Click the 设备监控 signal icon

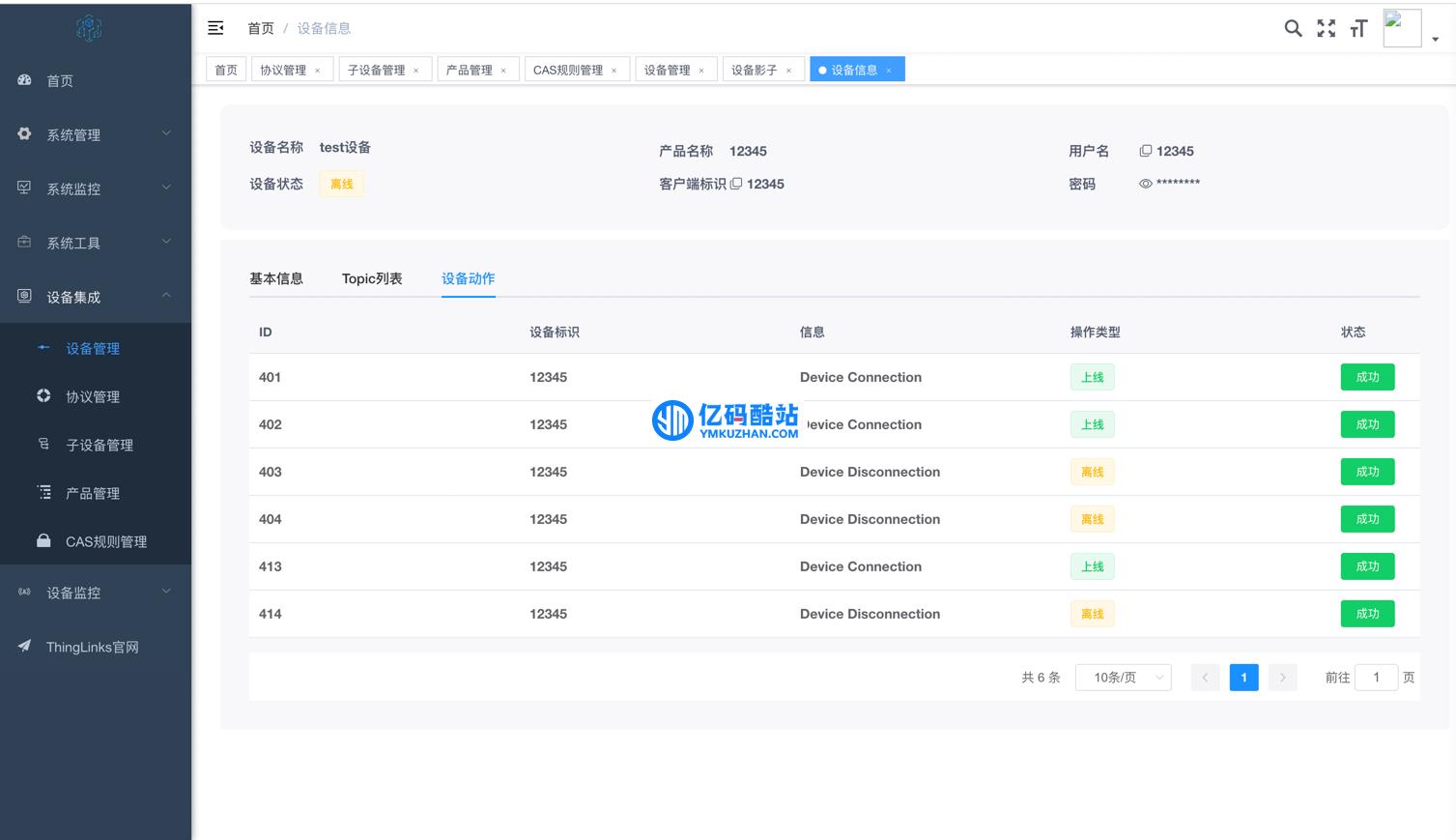click(x=25, y=592)
